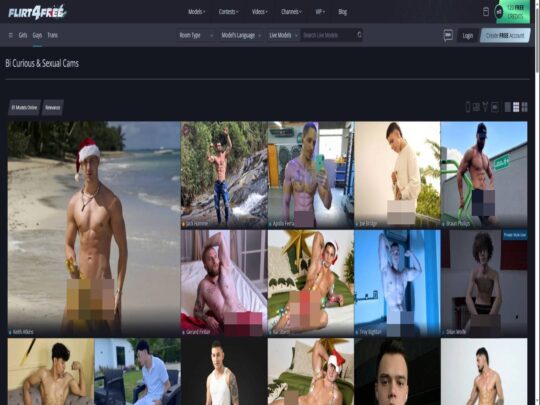Click Create FREE Account button
The height and width of the screenshot is (405, 540).
pyautogui.click(x=505, y=35)
